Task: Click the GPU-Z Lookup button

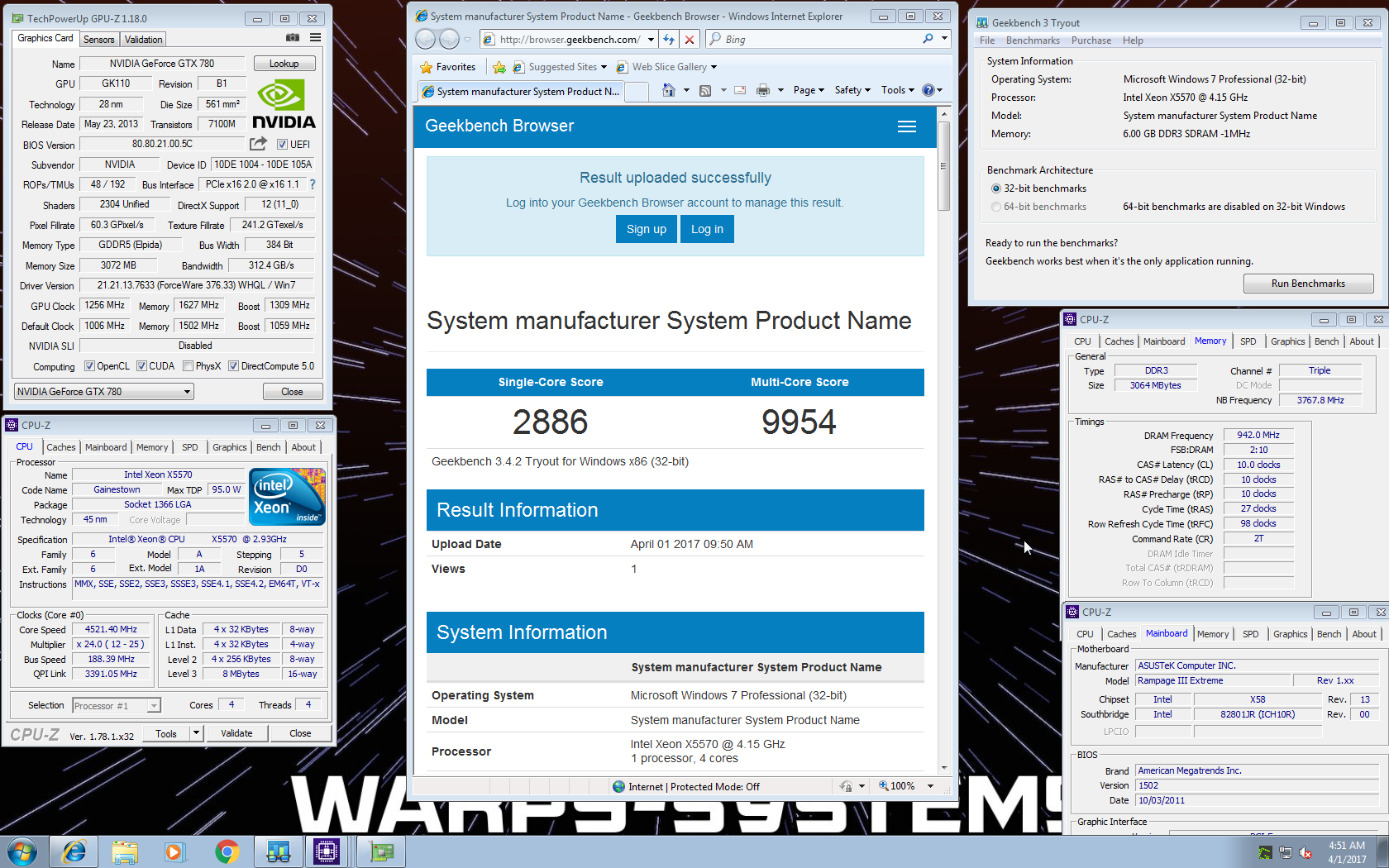Action: pyautogui.click(x=284, y=64)
